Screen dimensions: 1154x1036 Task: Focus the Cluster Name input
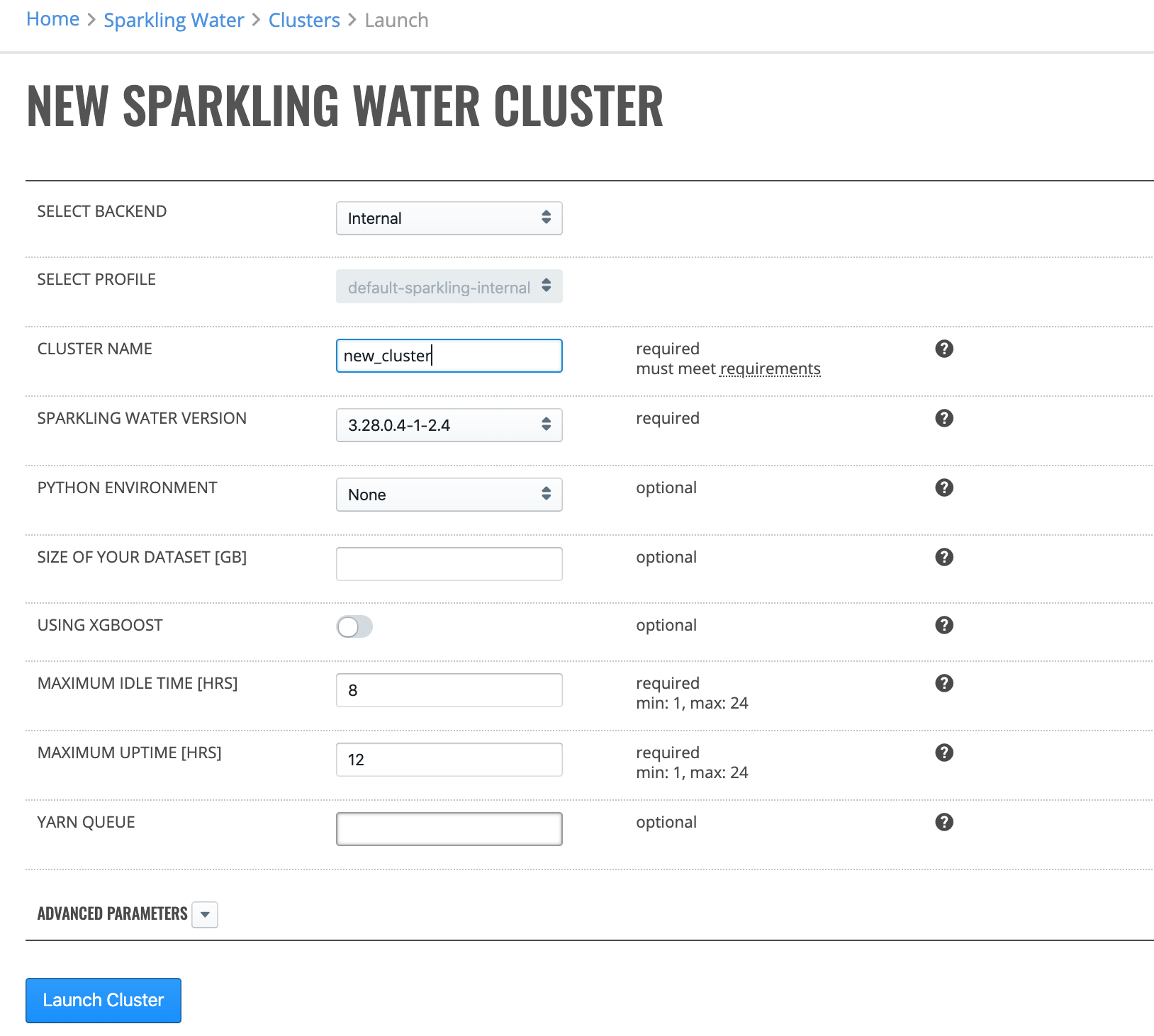(x=449, y=356)
